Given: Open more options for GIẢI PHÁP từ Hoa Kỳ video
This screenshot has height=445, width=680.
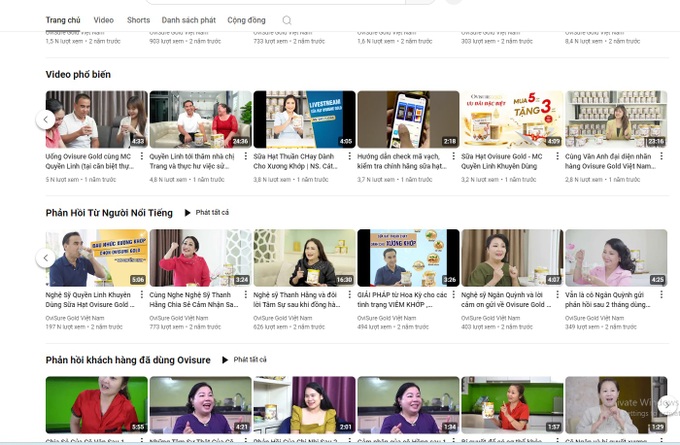Looking at the screenshot, I should pyautogui.click(x=454, y=294).
